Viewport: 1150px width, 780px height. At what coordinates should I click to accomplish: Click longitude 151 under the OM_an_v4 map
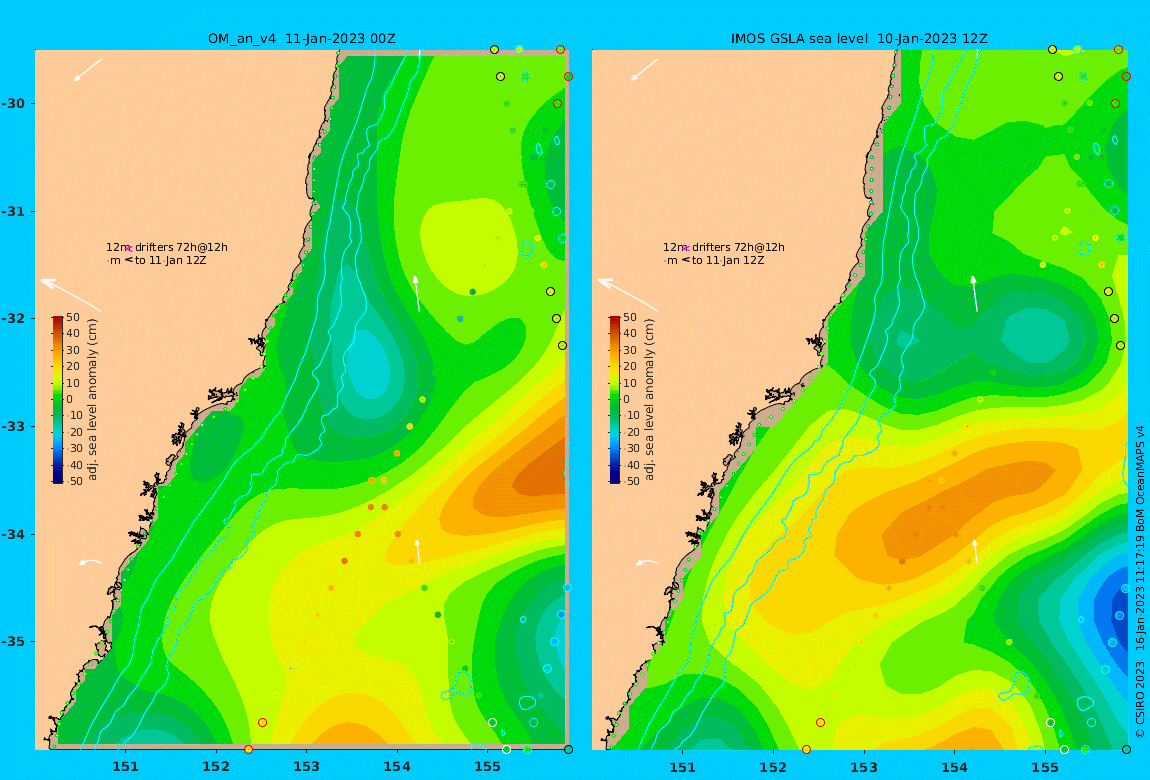125,767
